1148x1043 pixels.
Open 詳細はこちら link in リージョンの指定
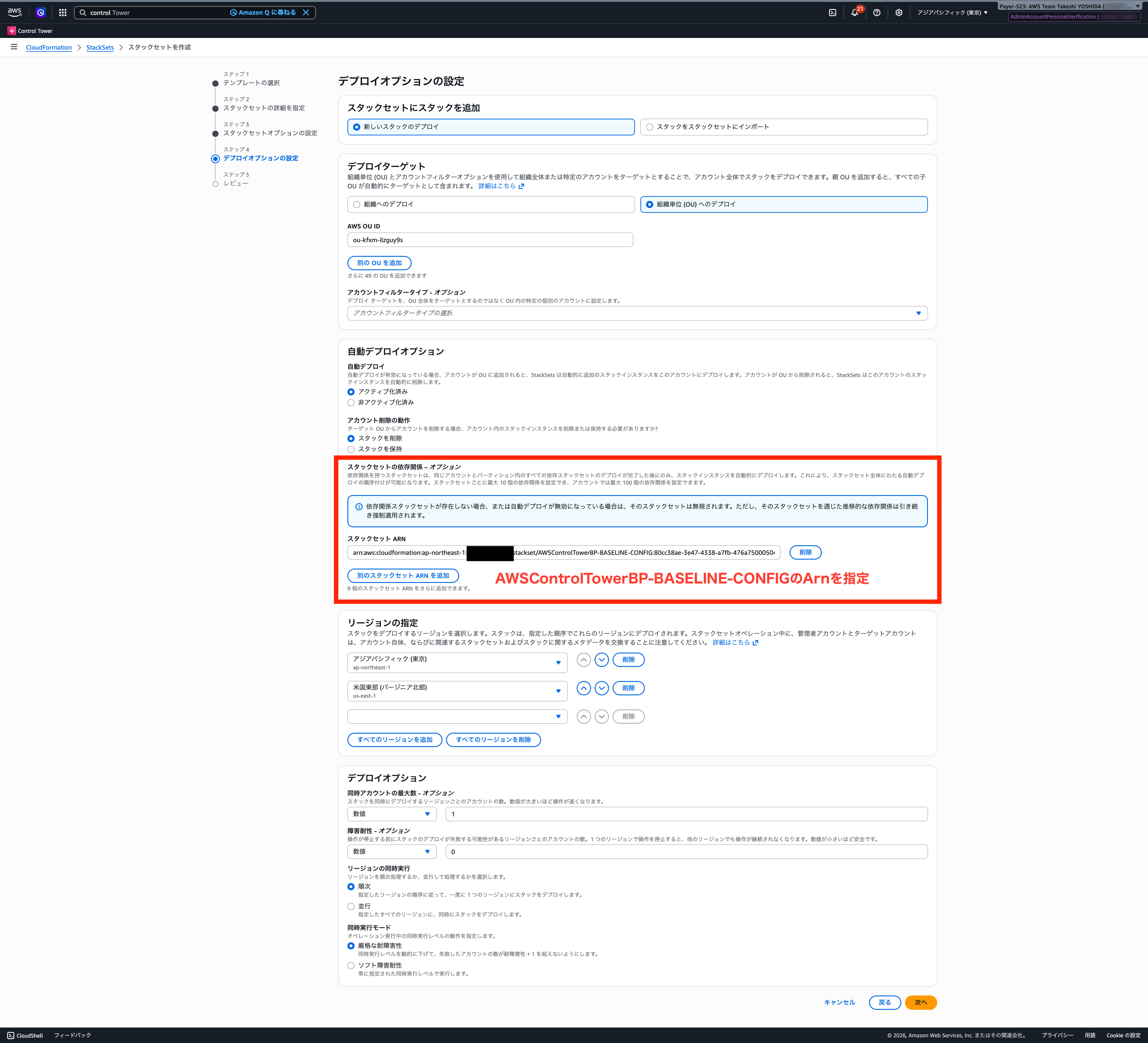point(735,643)
